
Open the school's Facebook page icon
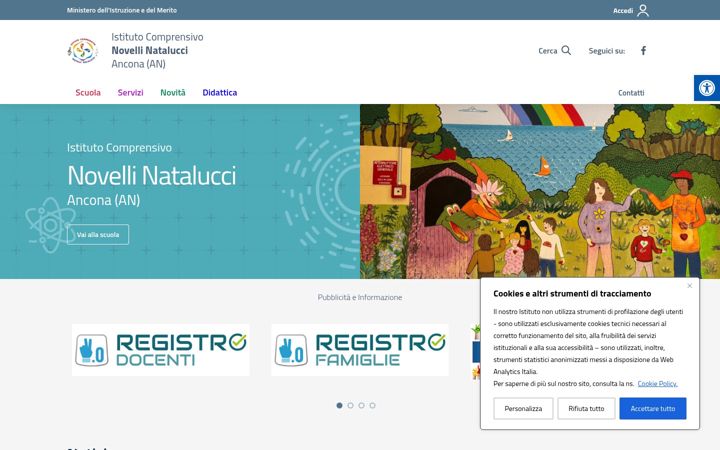click(x=643, y=51)
